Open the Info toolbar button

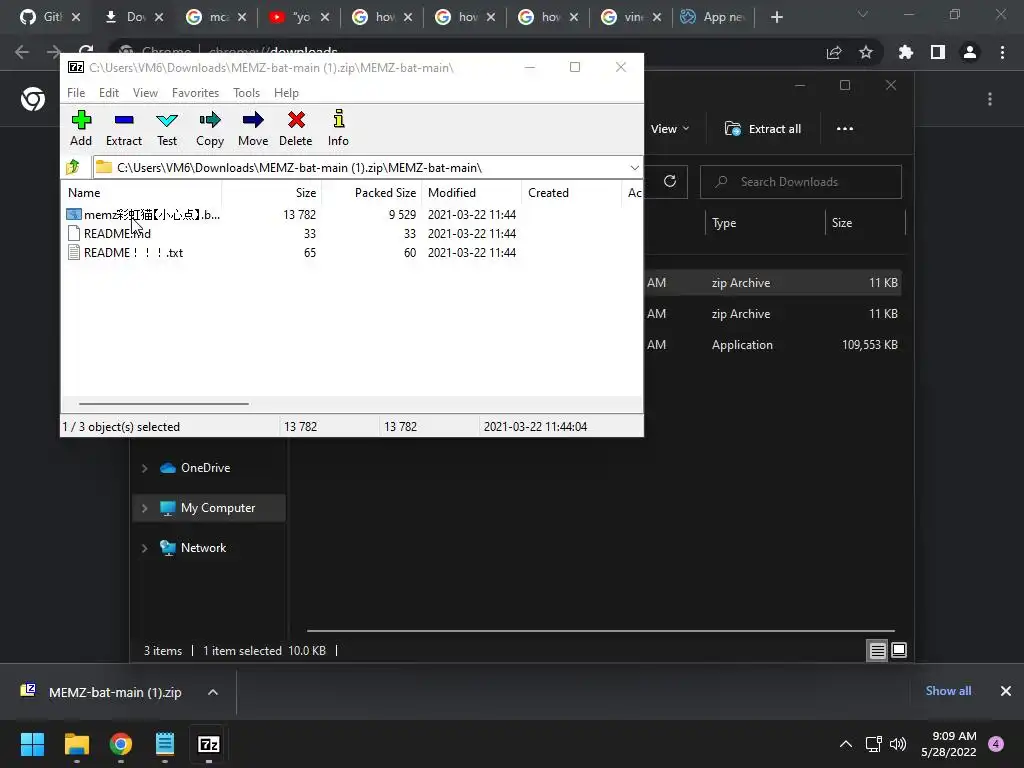[338, 128]
